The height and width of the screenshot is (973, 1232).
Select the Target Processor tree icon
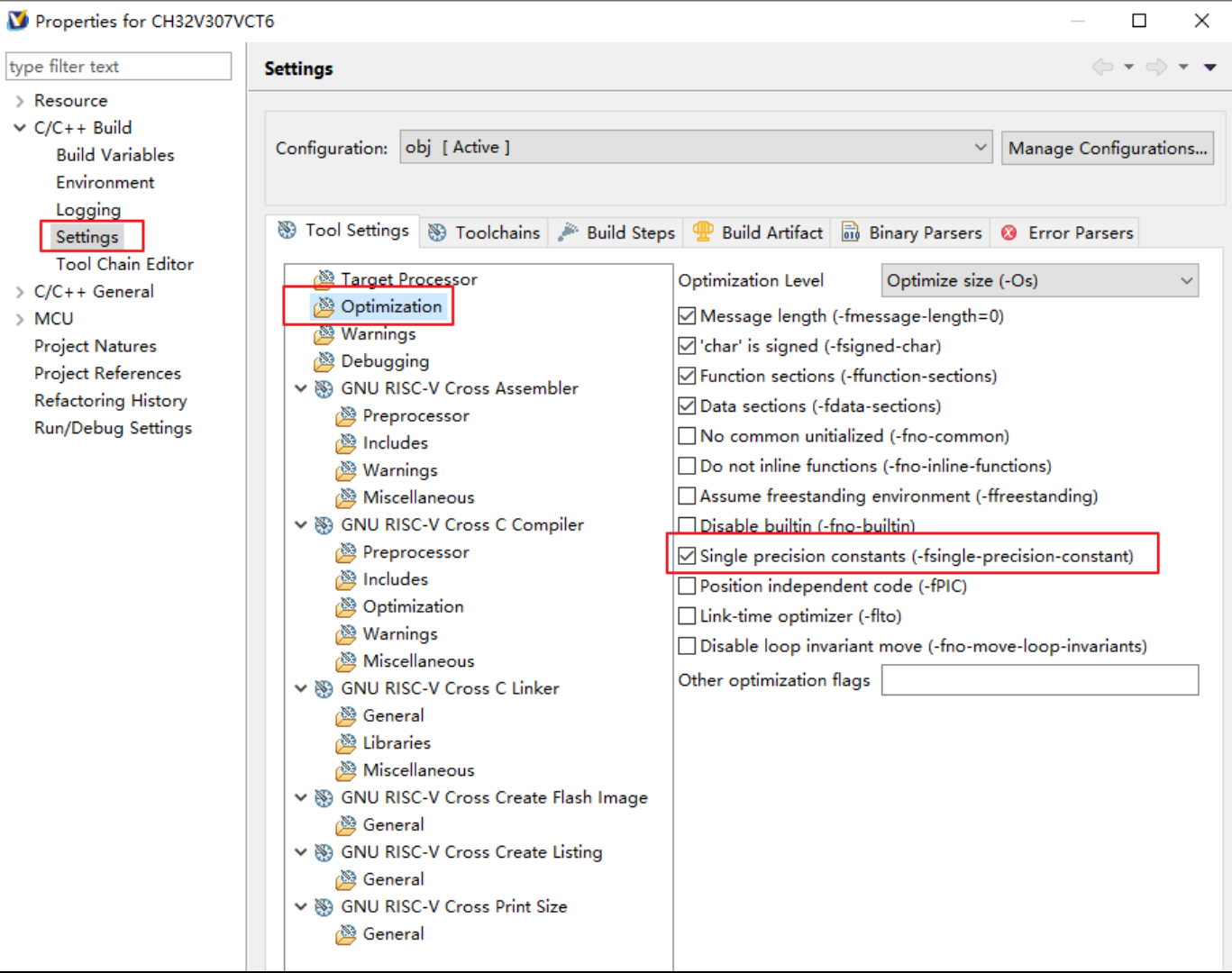(x=324, y=279)
